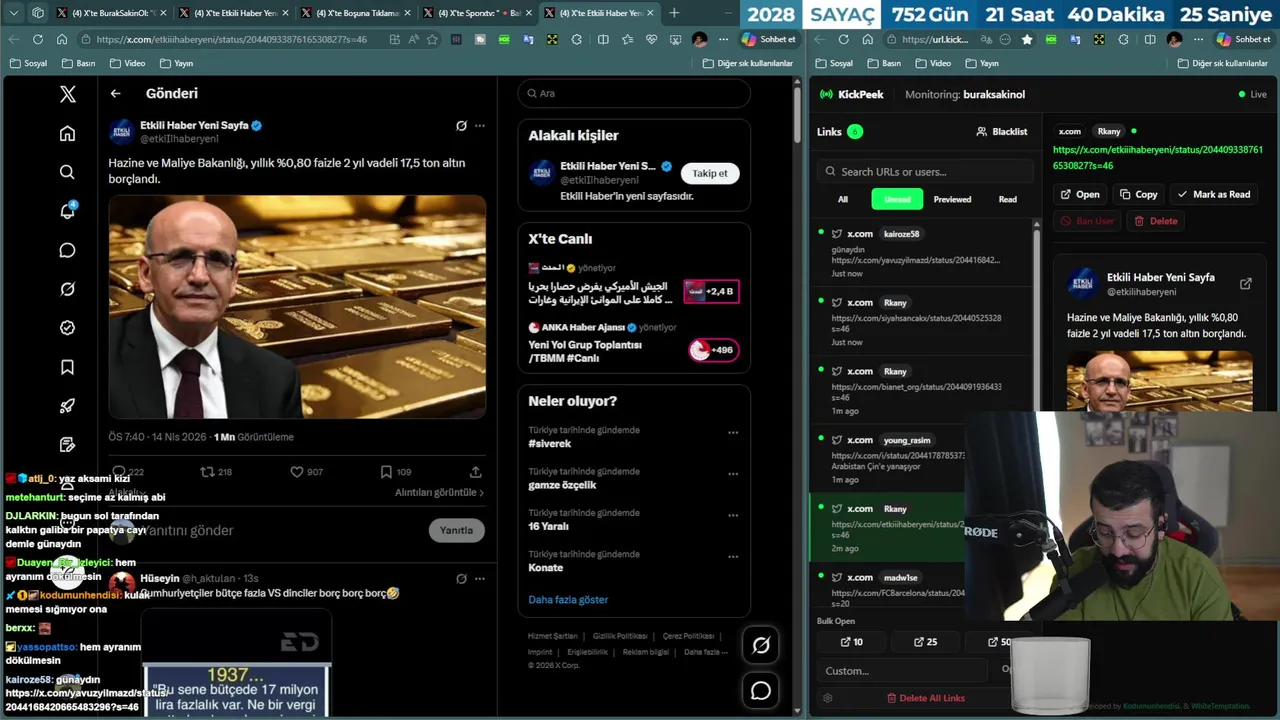Screen dimensions: 1280x720
Task: Open Blacklist in KickPeek
Action: coord(1002,131)
